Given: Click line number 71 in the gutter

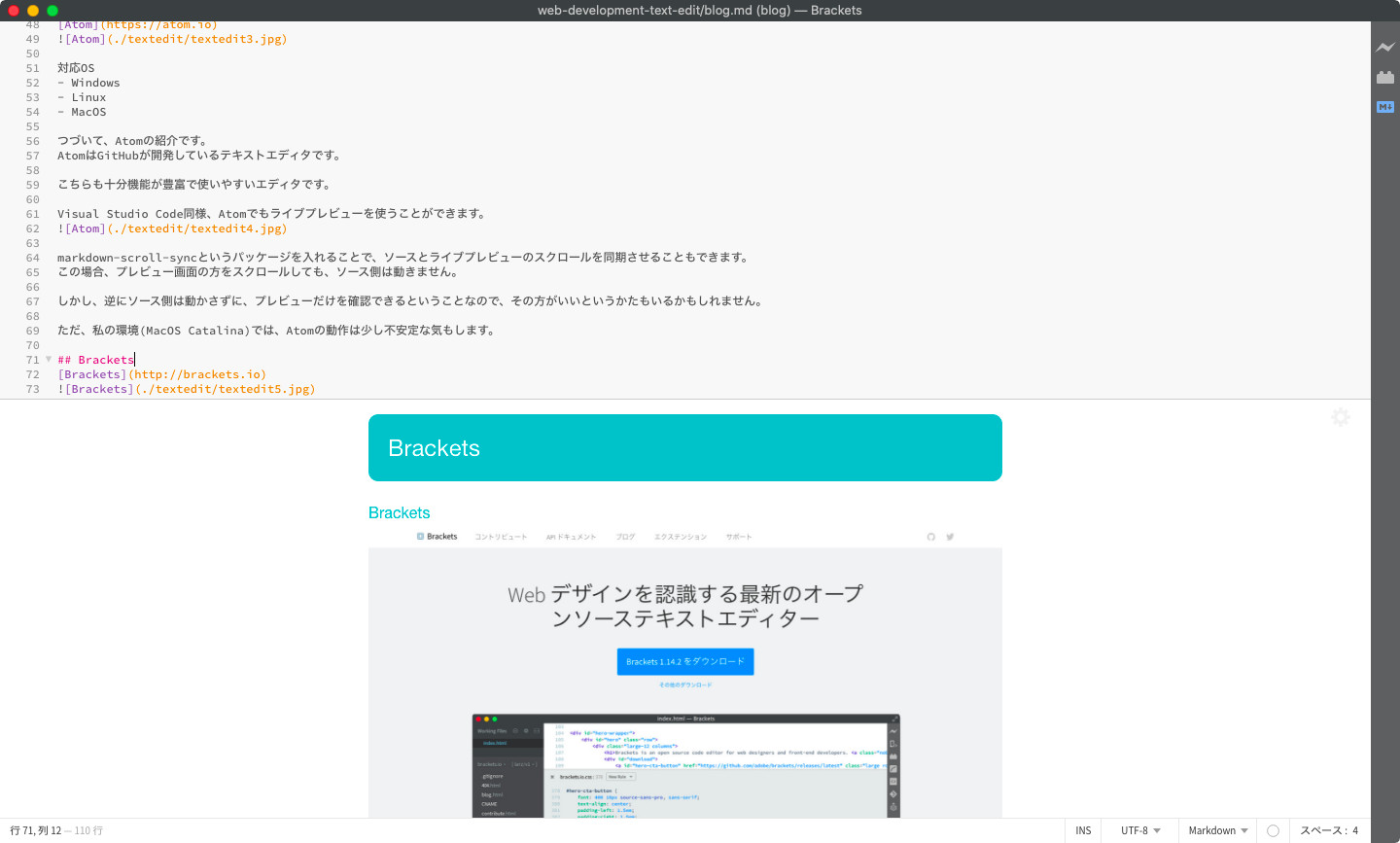Looking at the screenshot, I should click(33, 360).
